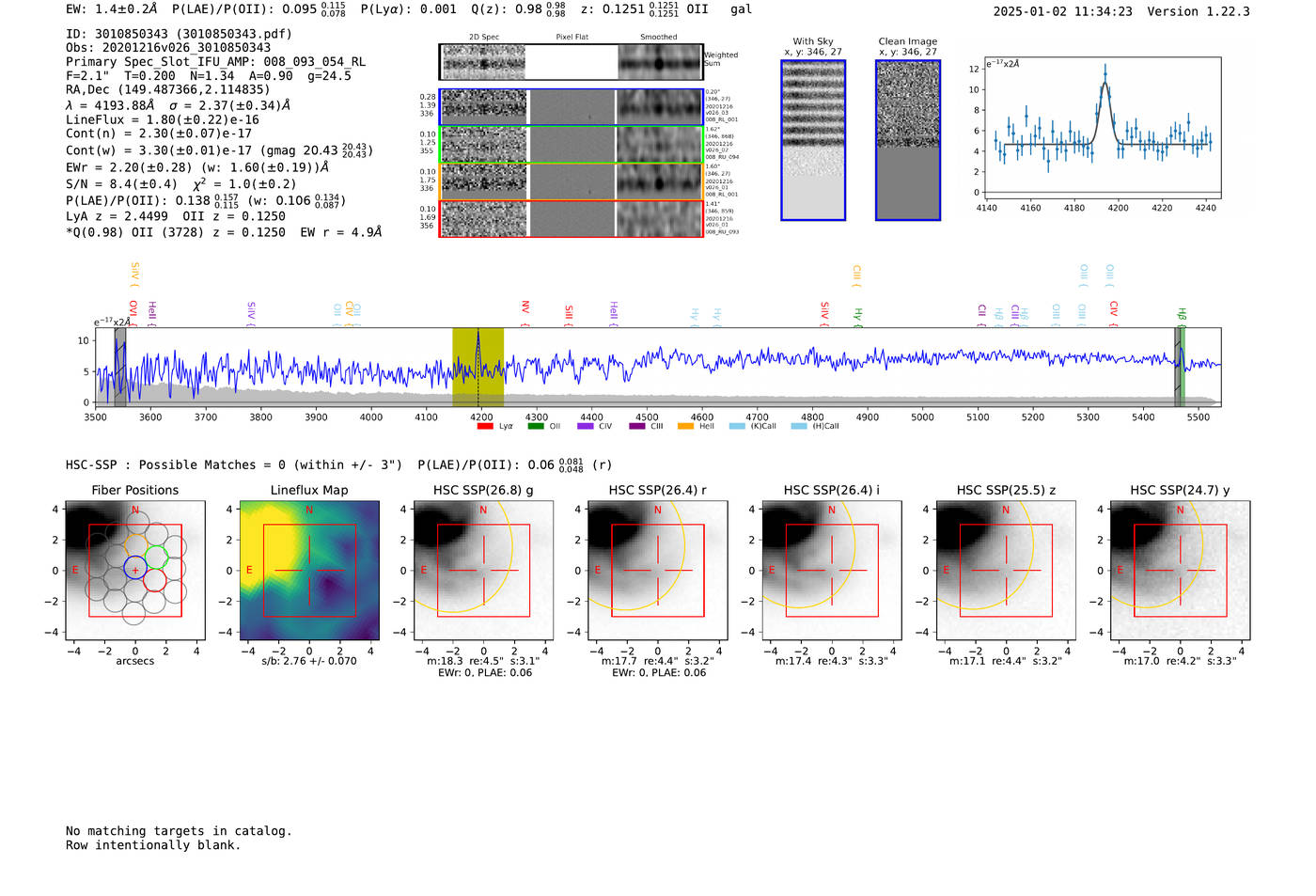Click the Smoothed column header
Viewport: 1316px width, 896px height.
point(659,37)
